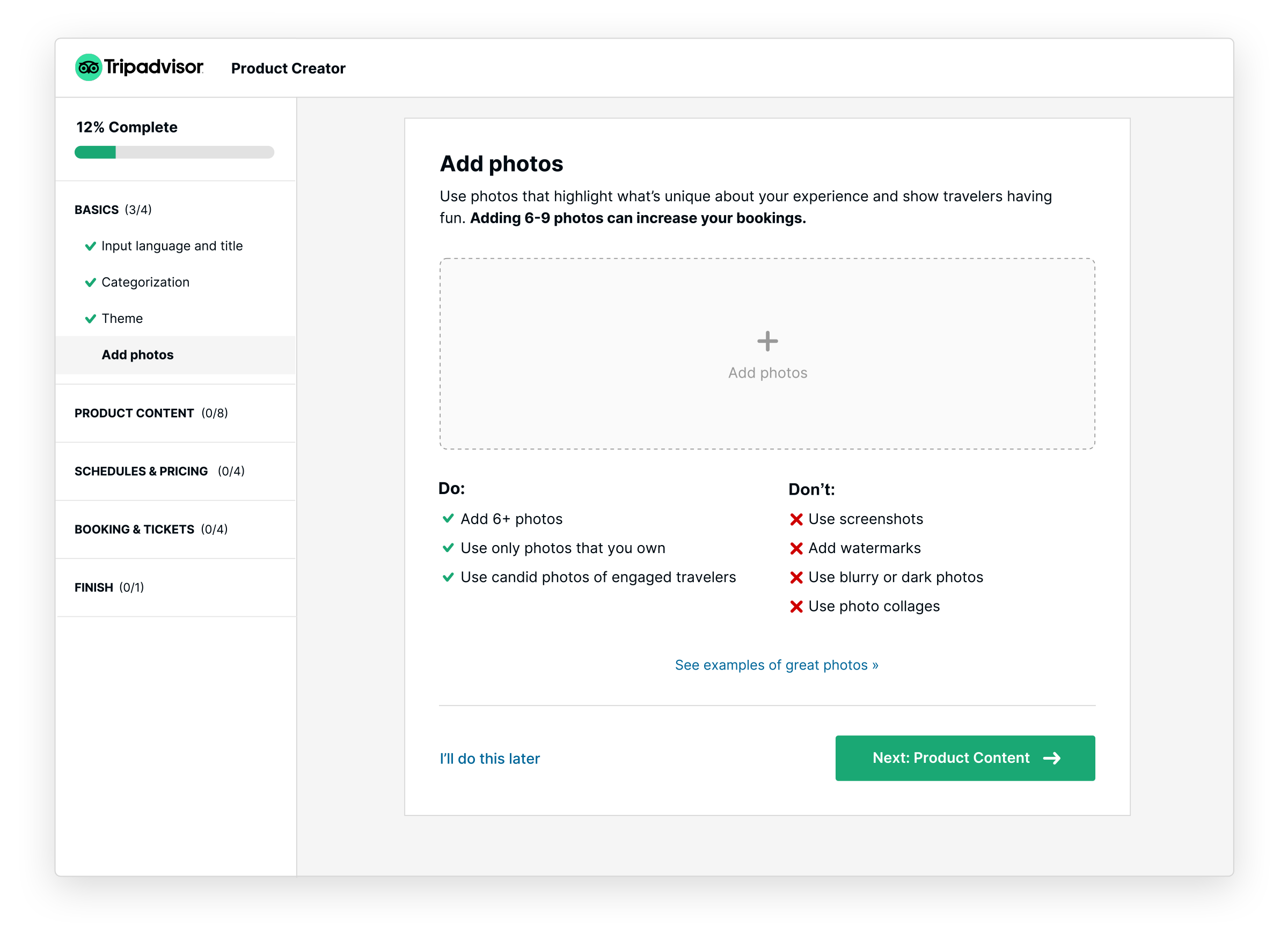Click red X next to Use screenshots
Screen dimensions: 1288x949
[795, 520]
